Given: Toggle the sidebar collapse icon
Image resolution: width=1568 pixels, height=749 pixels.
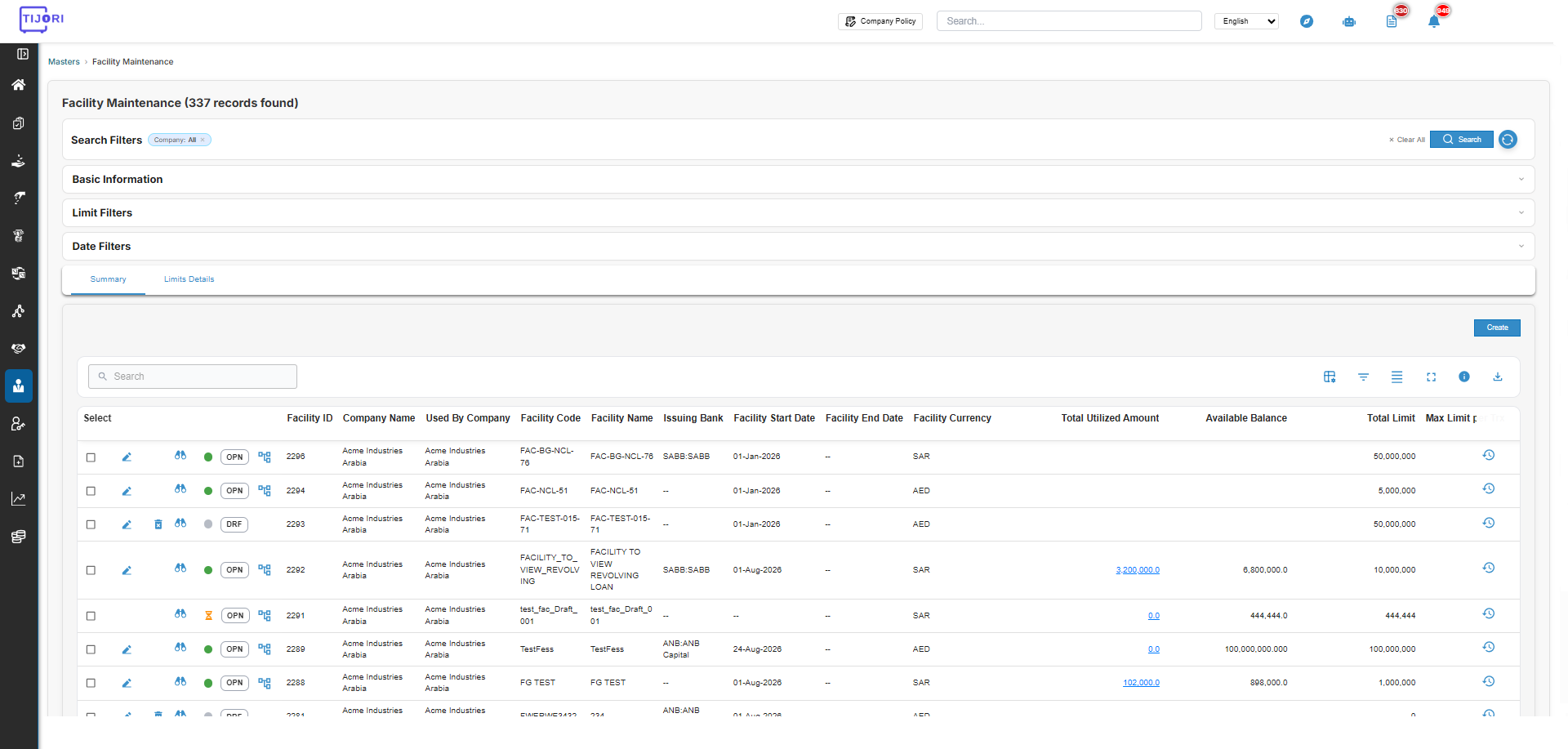Looking at the screenshot, I should [x=23, y=54].
